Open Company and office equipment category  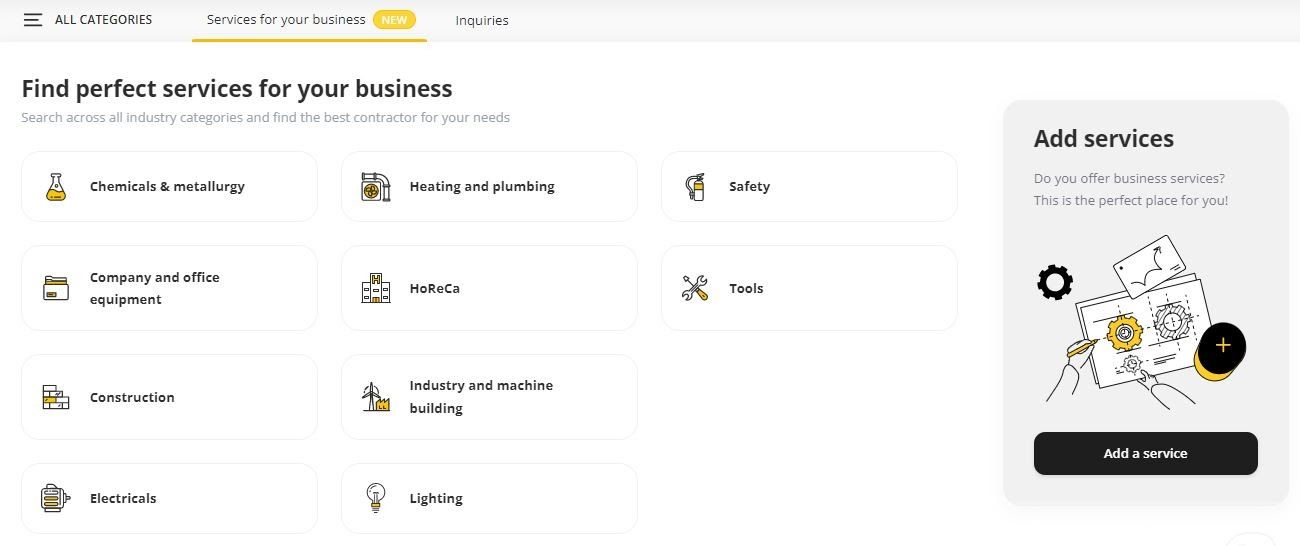pyautogui.click(x=169, y=288)
